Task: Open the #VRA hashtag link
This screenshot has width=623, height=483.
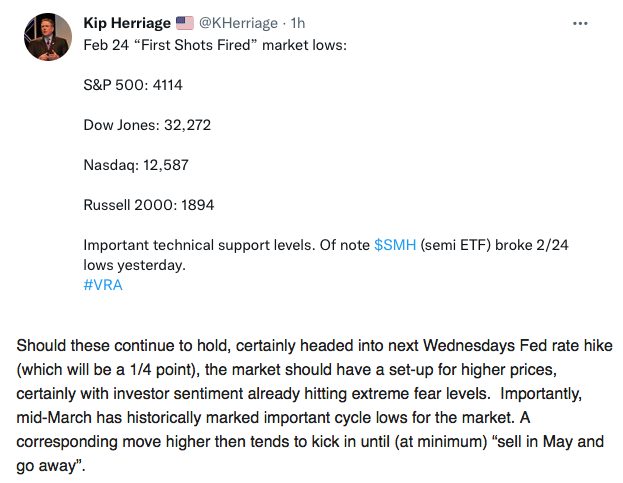Action: click(103, 285)
